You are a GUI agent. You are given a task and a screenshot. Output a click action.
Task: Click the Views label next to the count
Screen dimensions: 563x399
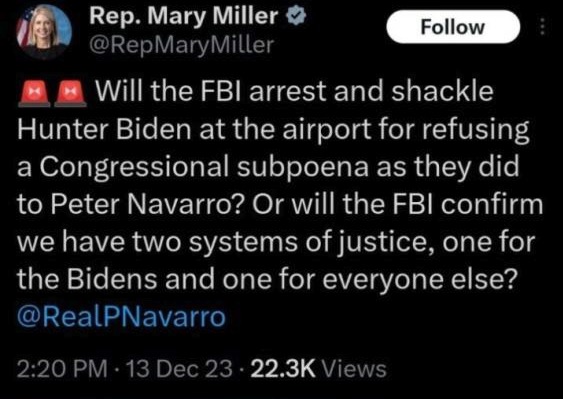point(353,368)
